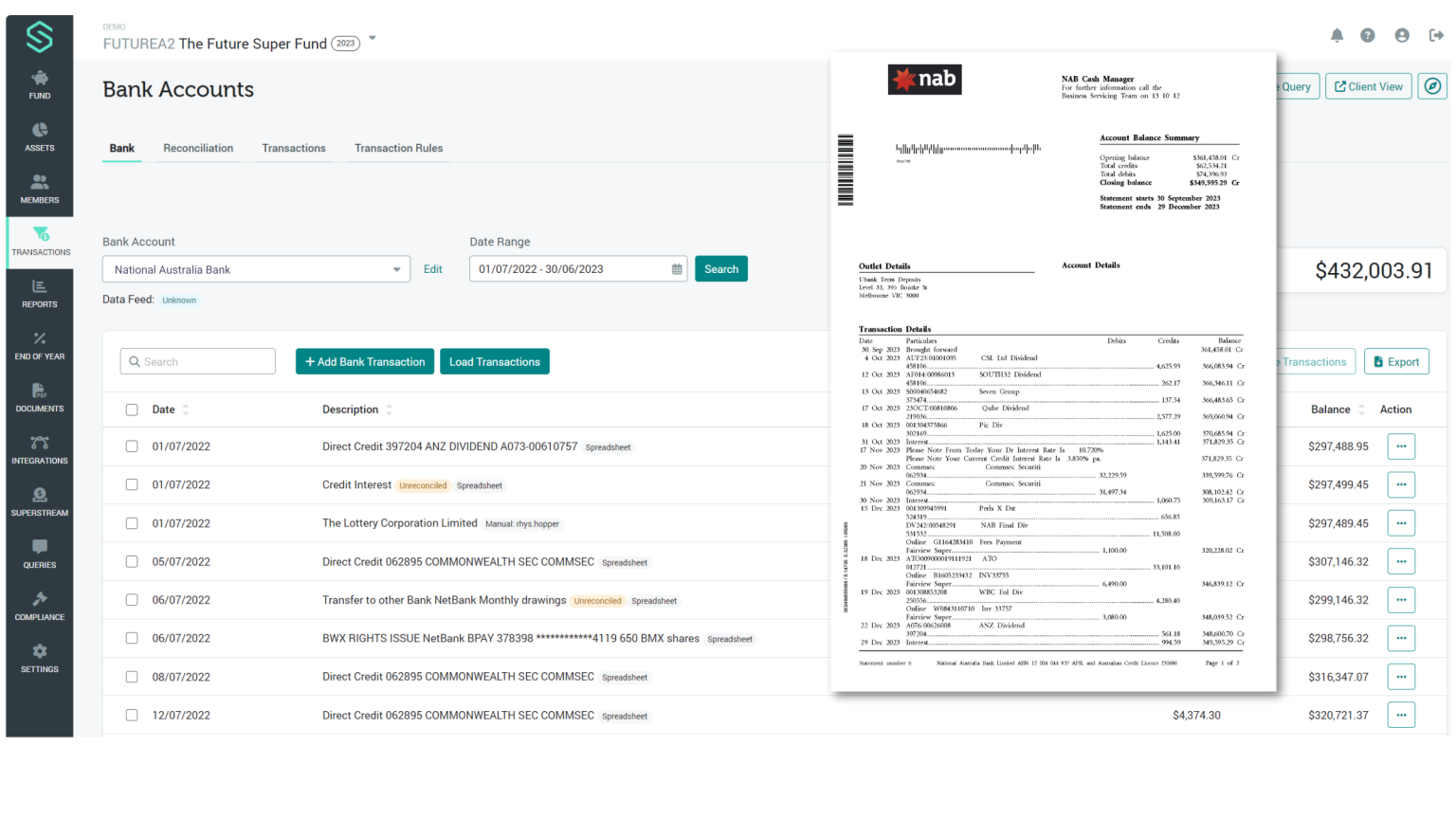The height and width of the screenshot is (819, 1456).
Task: Click the notifications bell icon
Action: click(1337, 35)
